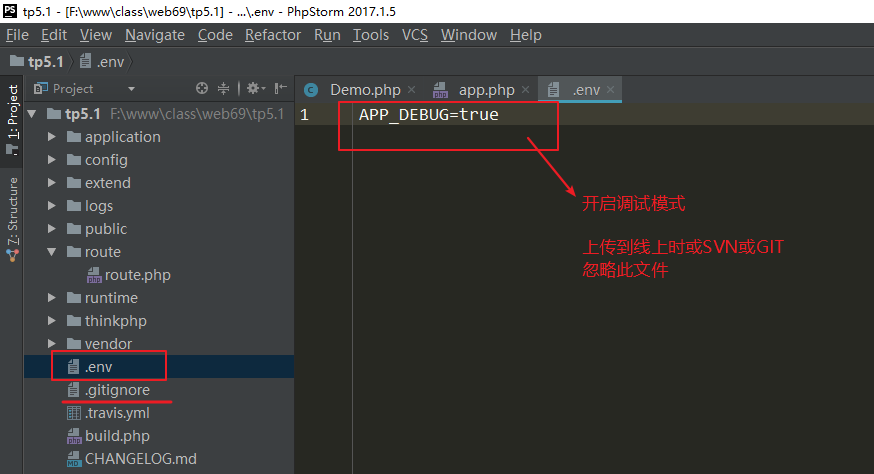The height and width of the screenshot is (474, 874).
Task: Open the Tools menu
Action: click(x=371, y=35)
